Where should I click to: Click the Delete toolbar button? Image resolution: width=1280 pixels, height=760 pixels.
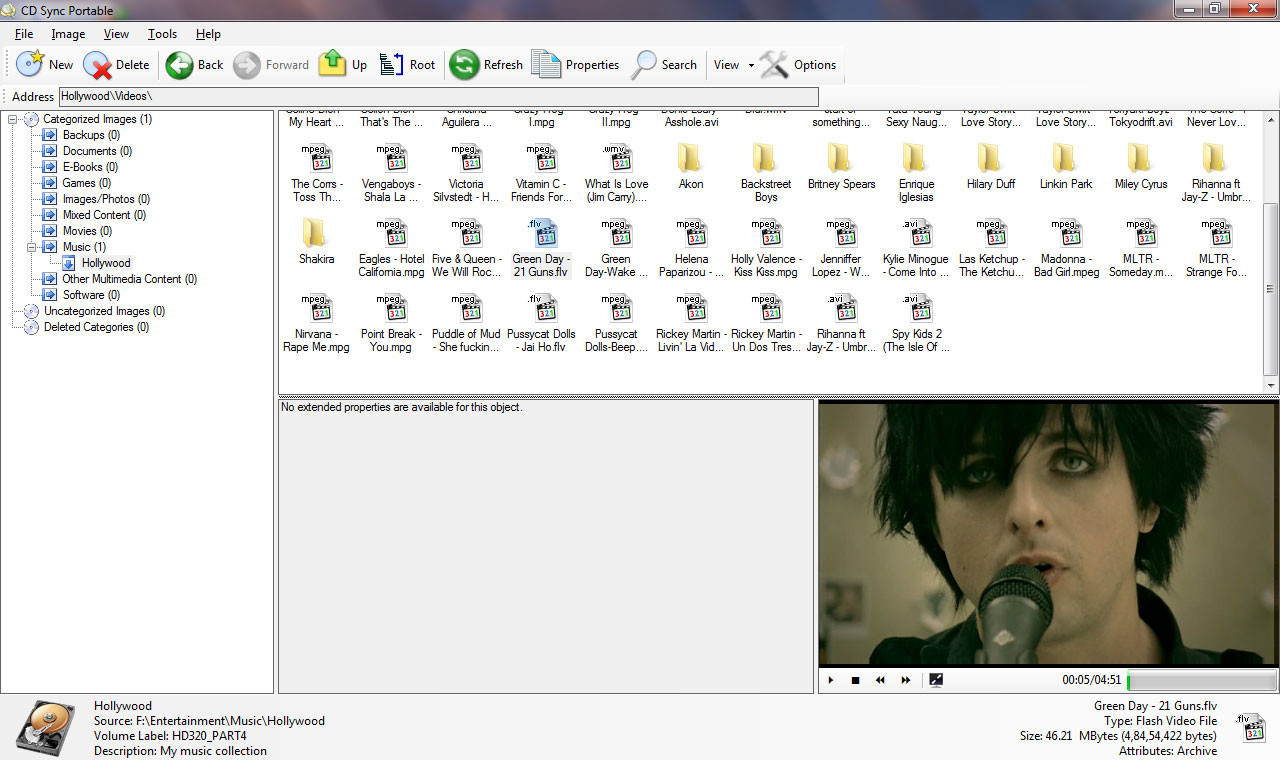[117, 65]
